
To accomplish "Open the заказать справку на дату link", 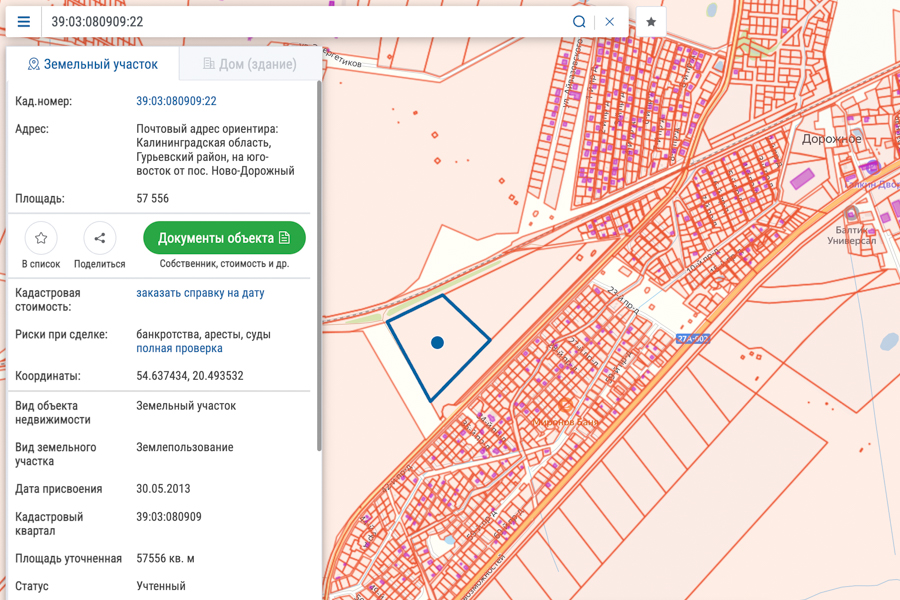I will point(200,293).
